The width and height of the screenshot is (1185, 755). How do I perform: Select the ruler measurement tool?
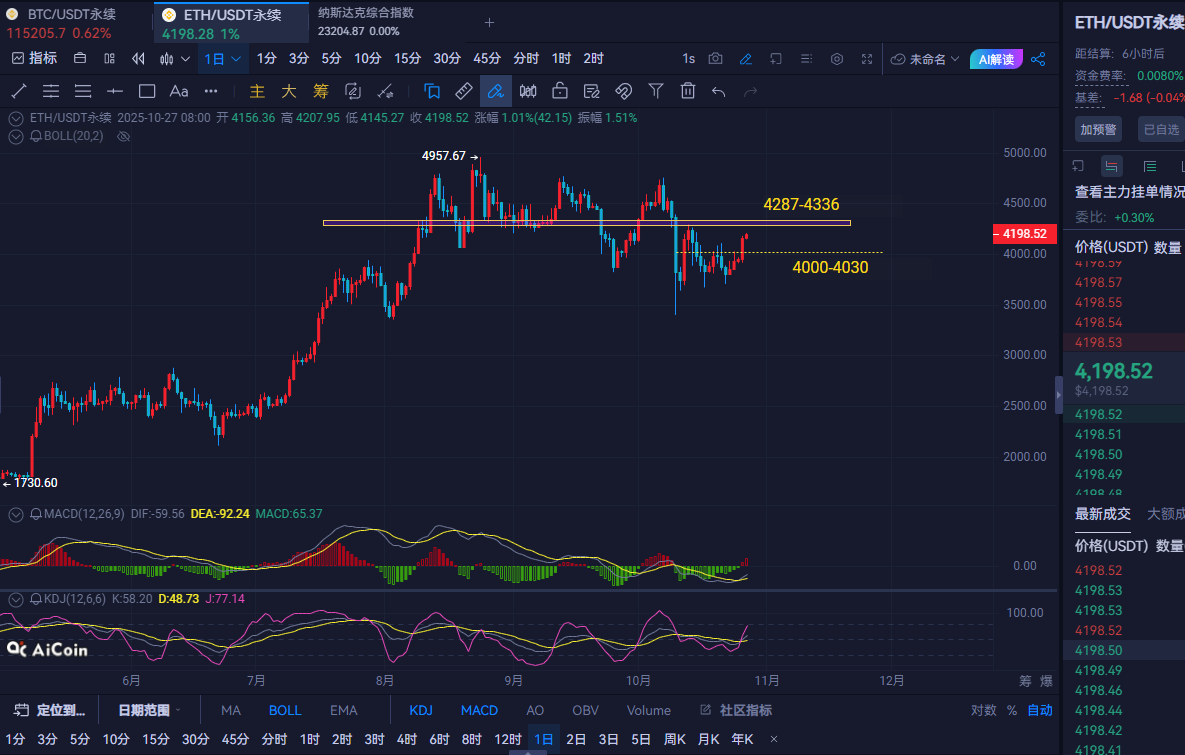tap(463, 91)
